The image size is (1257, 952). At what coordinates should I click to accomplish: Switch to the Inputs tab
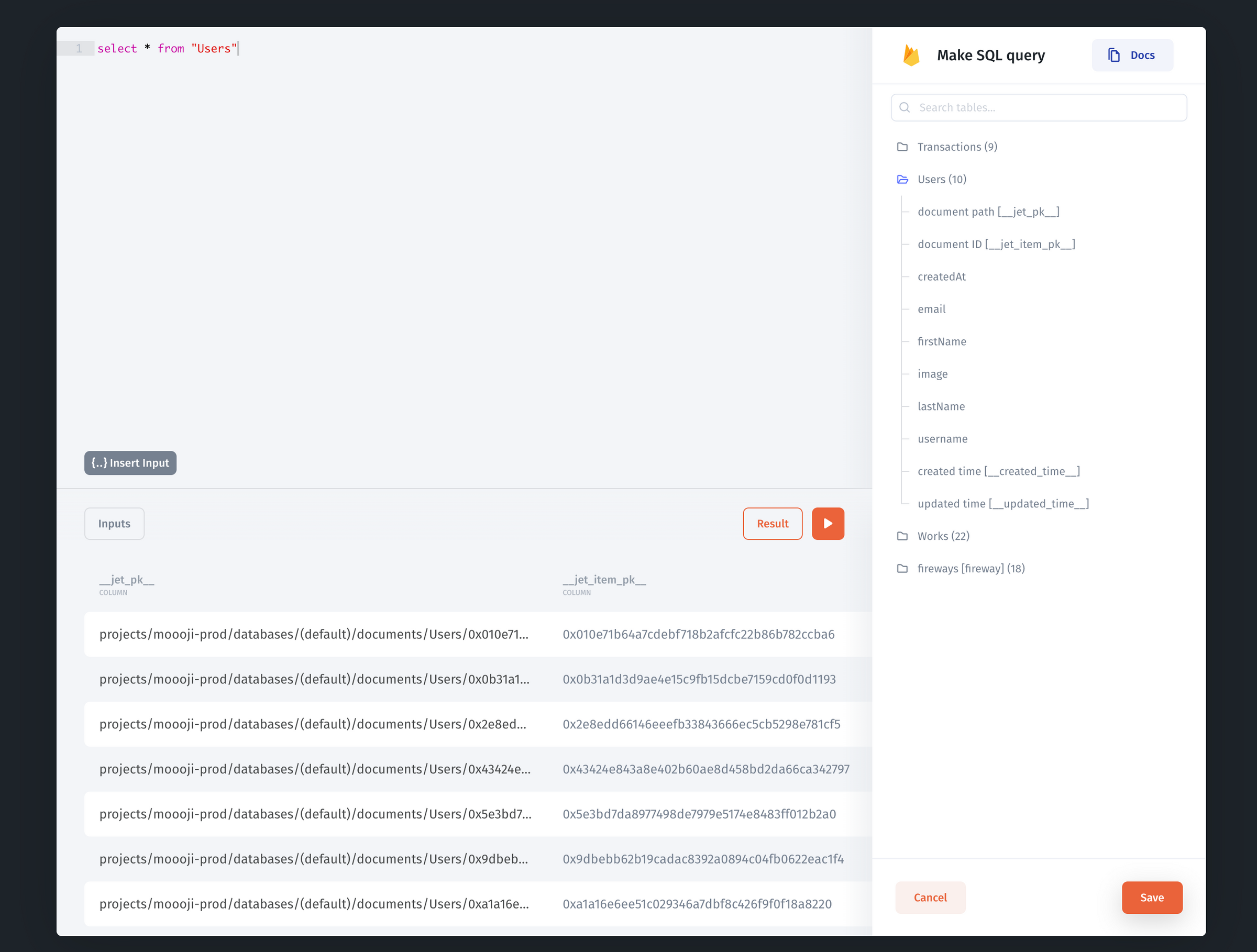click(x=114, y=523)
